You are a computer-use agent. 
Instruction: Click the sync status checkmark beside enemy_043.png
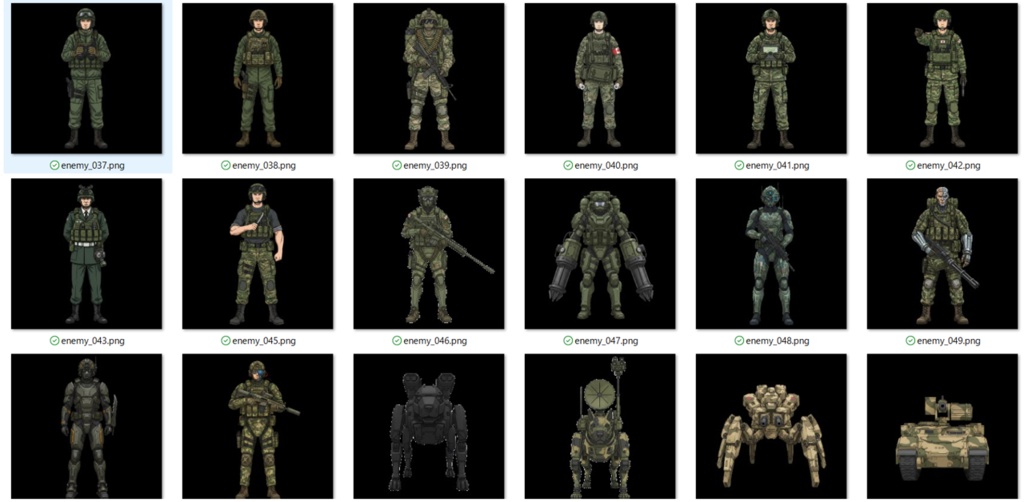click(54, 341)
